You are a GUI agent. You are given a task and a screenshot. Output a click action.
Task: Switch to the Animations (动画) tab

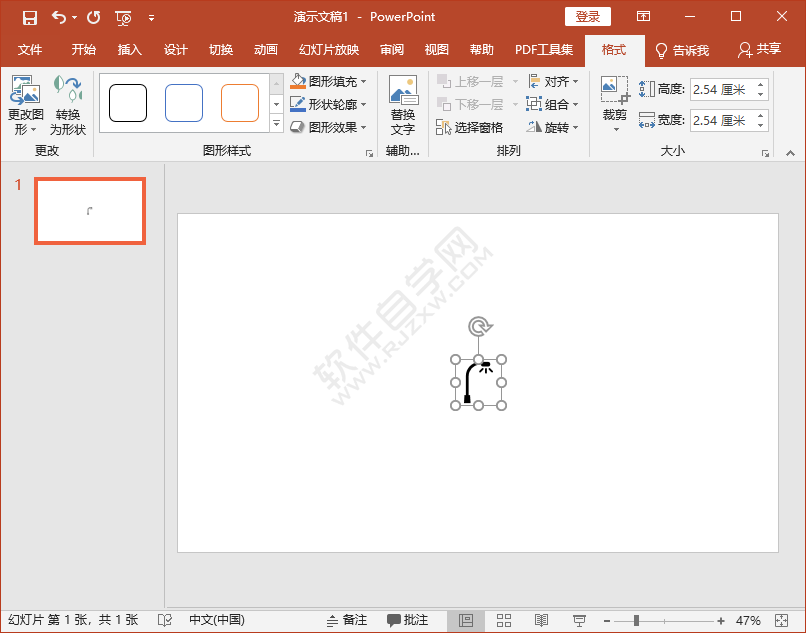[265, 50]
